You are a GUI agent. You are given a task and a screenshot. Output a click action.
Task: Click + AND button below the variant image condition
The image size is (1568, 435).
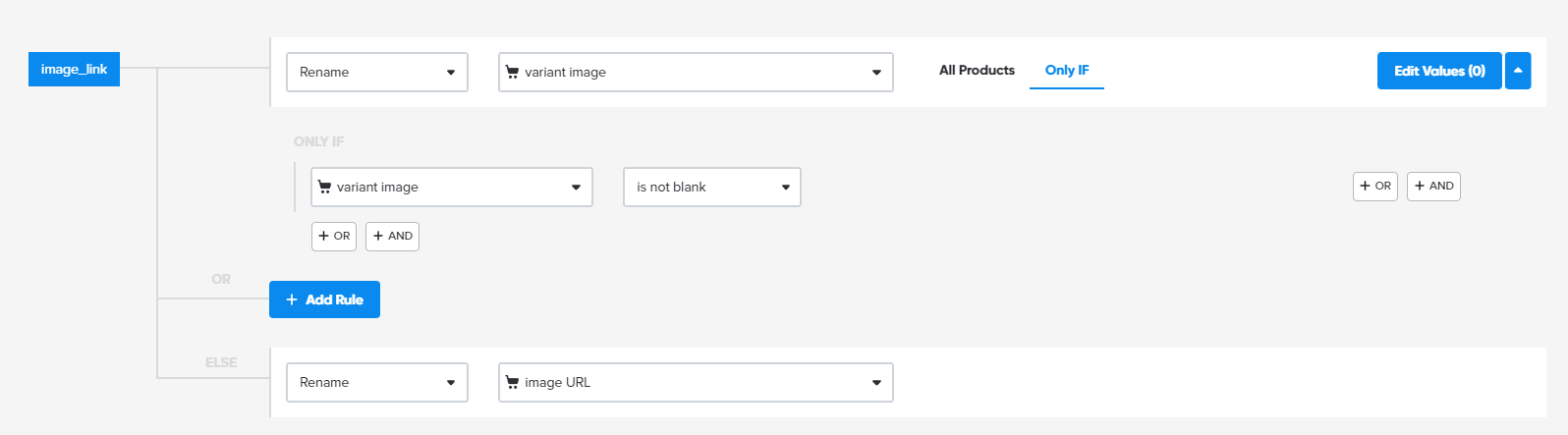pyautogui.click(x=392, y=236)
